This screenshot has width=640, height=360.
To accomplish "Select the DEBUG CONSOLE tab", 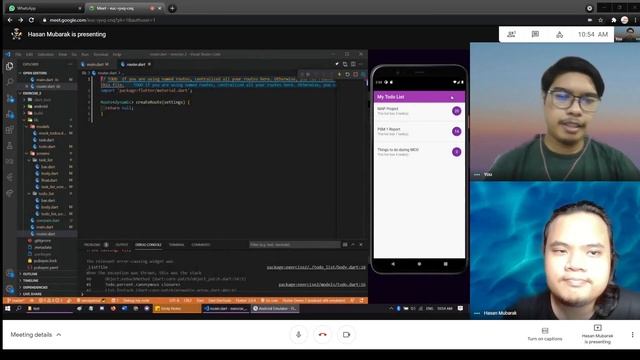I will 148,244.
